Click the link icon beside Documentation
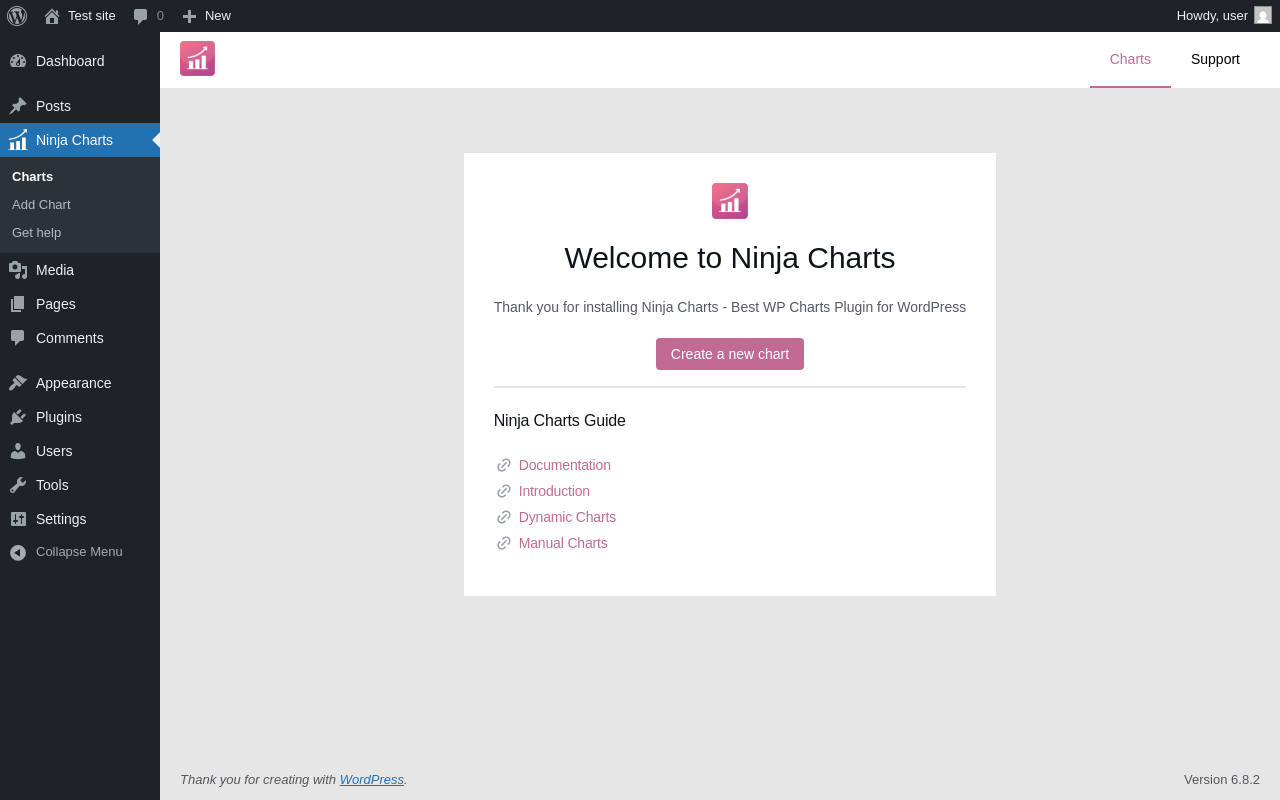1280x800 pixels. [504, 465]
